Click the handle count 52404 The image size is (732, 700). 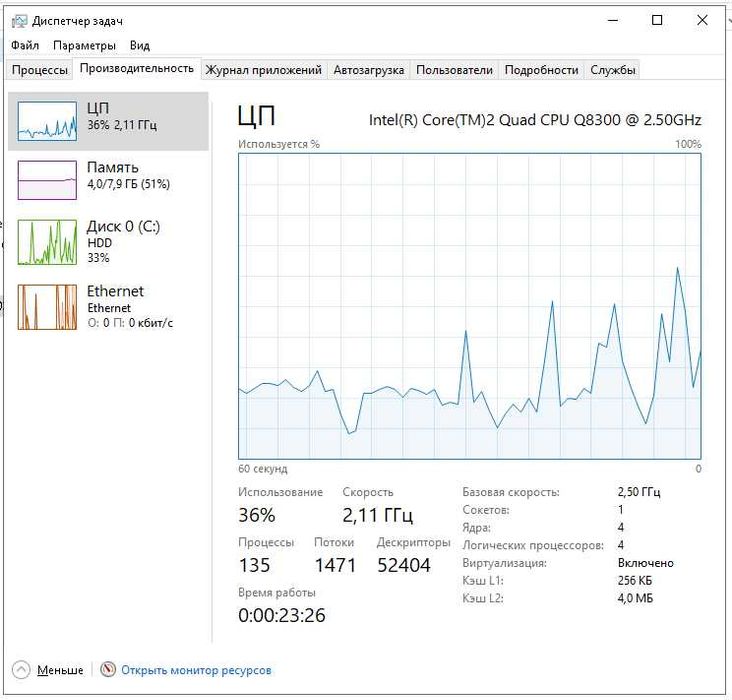[x=404, y=565]
